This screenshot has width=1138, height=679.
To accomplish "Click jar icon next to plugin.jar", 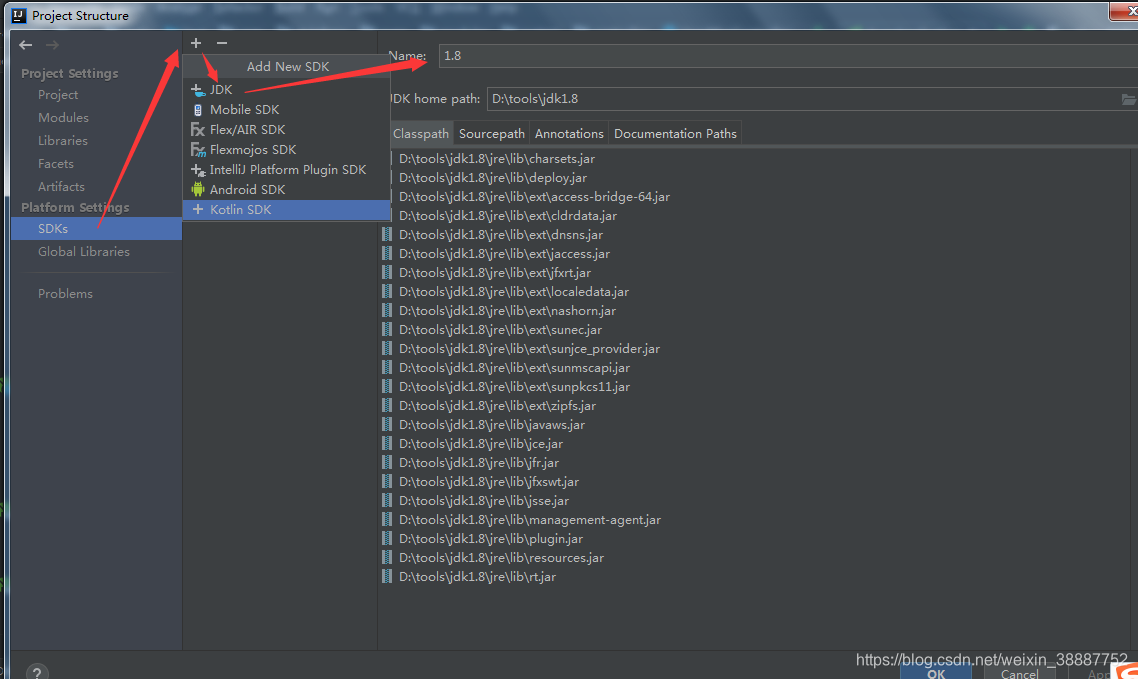I will 387,538.
